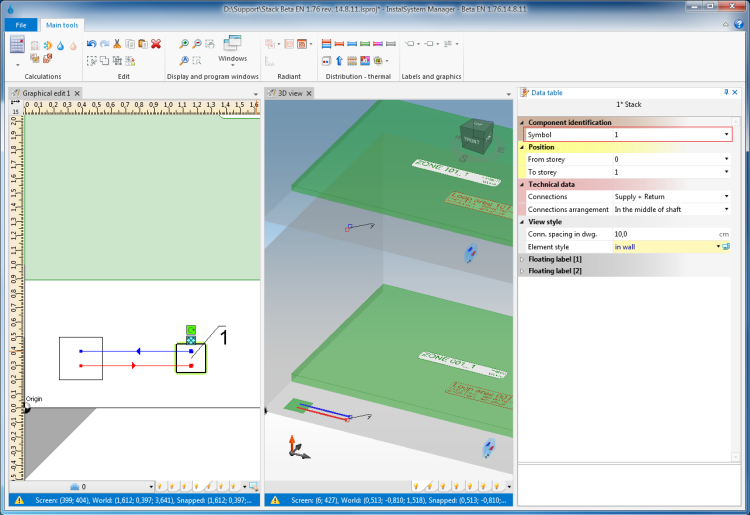Image resolution: width=750 pixels, height=515 pixels.
Task: Select the Main tools ribbon tab
Action: point(62,25)
